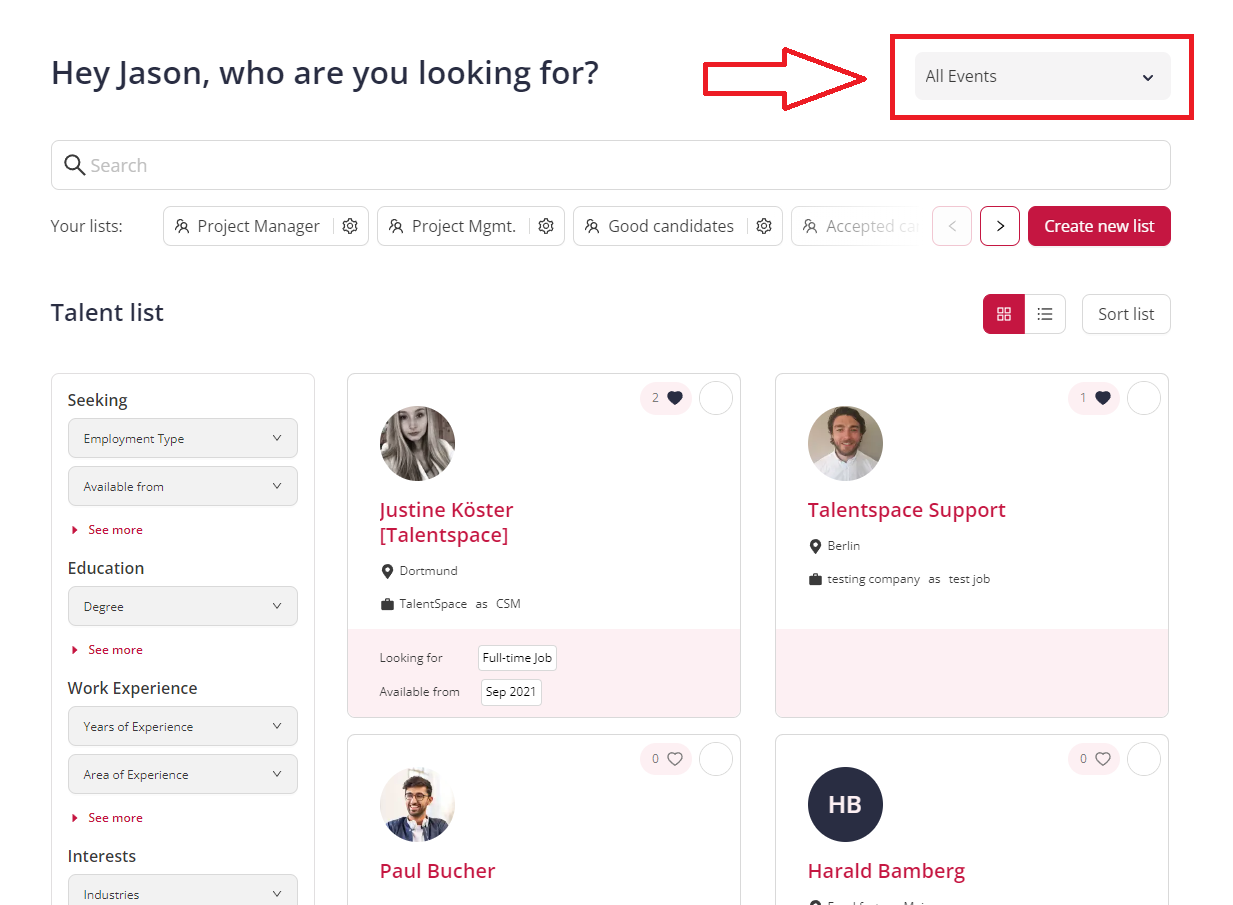Favorite Paul Bucher using heart icon
The width and height of the screenshot is (1233, 905).
click(675, 759)
